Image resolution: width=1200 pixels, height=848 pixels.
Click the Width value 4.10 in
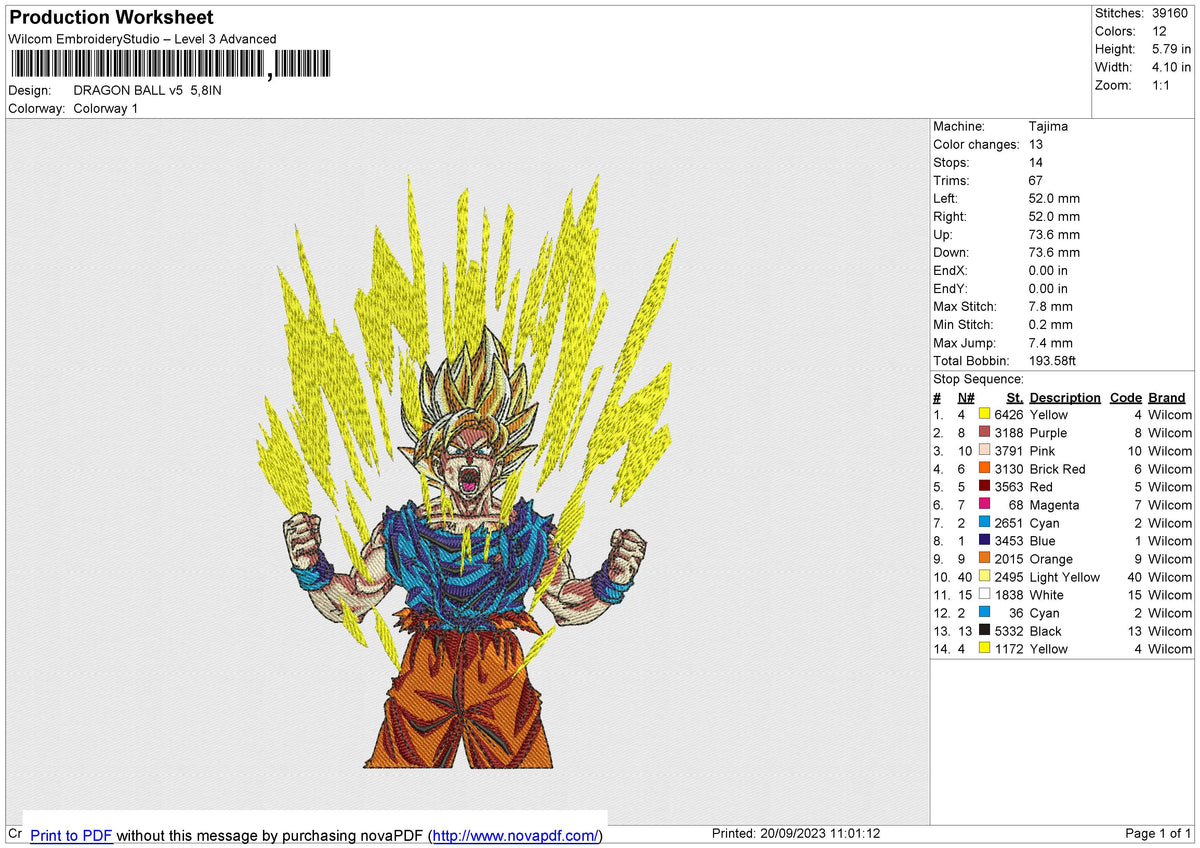1171,67
